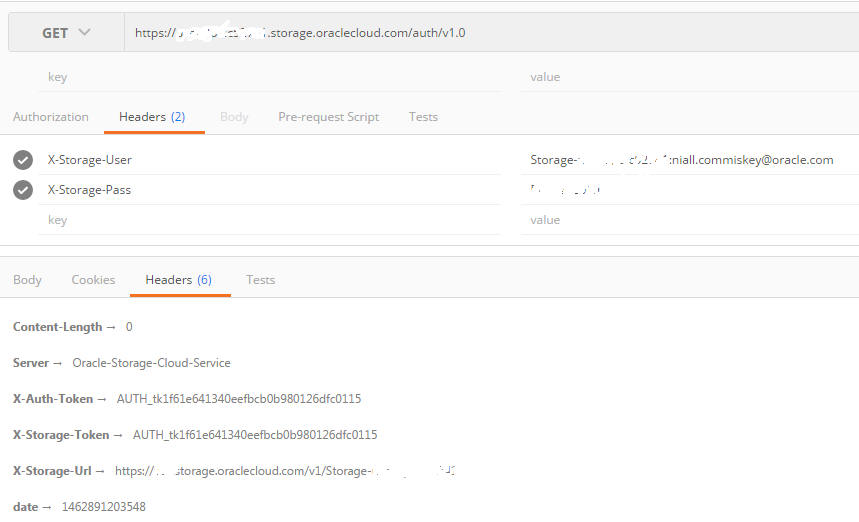Click the X-Storage-Token header label
This screenshot has width=859, height=522.
pos(61,435)
